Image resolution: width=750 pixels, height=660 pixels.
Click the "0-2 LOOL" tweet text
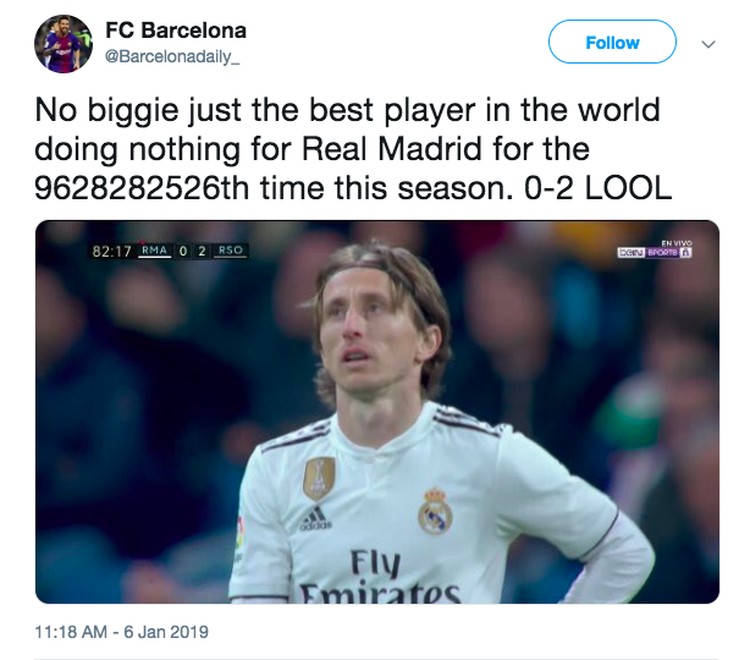(597, 188)
